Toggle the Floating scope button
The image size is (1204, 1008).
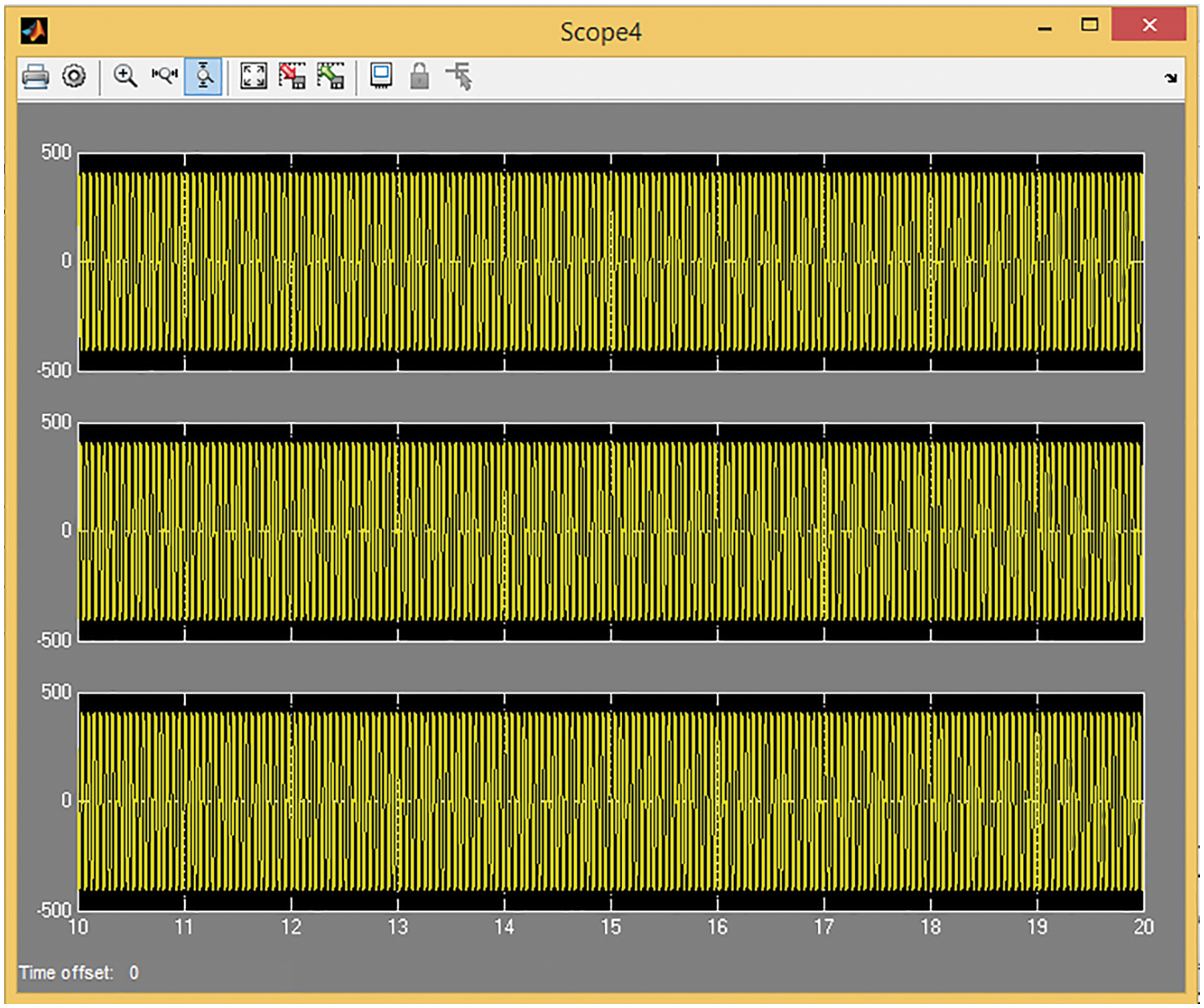(381, 77)
